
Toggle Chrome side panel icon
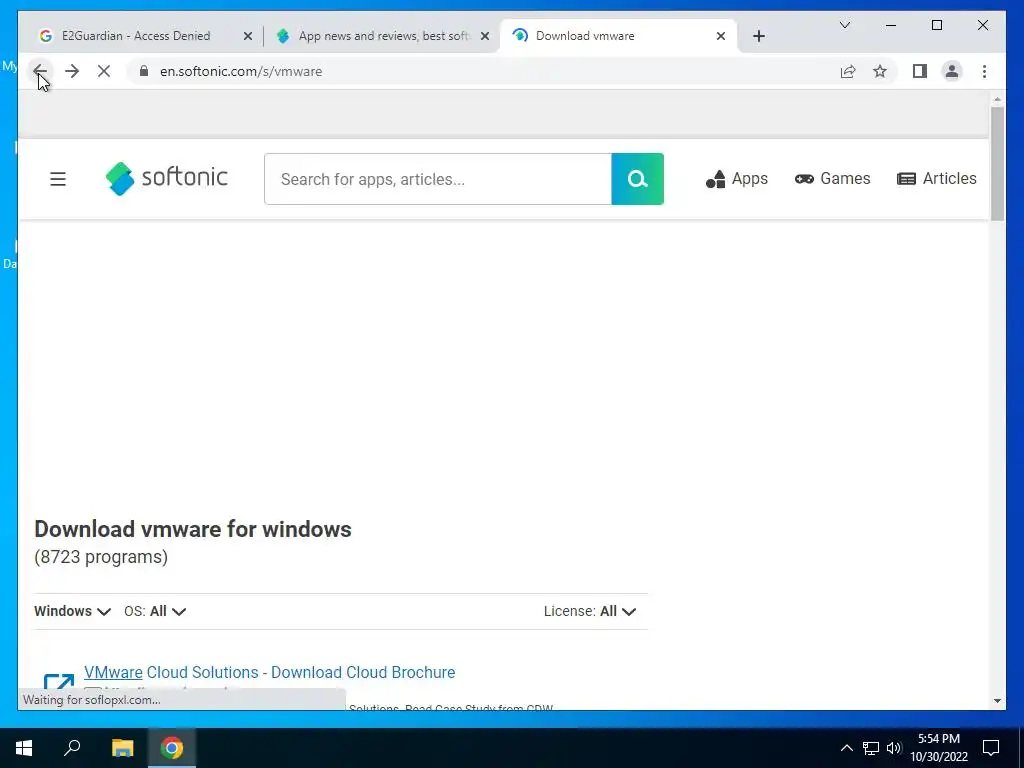[920, 71]
